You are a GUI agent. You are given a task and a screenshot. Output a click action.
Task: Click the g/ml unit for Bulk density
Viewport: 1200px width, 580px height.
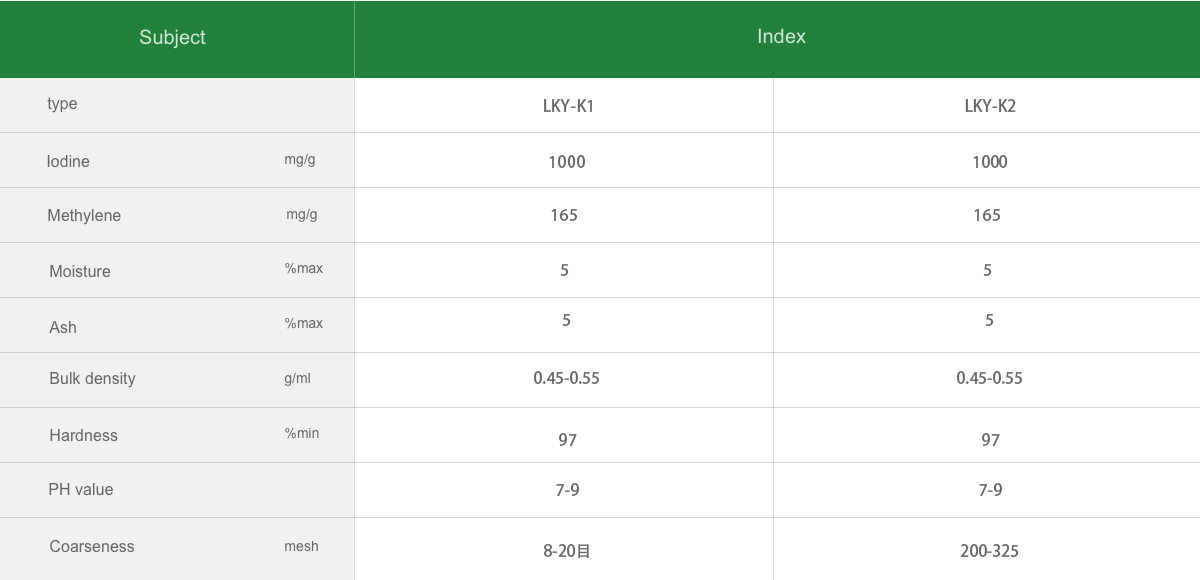[x=297, y=379]
